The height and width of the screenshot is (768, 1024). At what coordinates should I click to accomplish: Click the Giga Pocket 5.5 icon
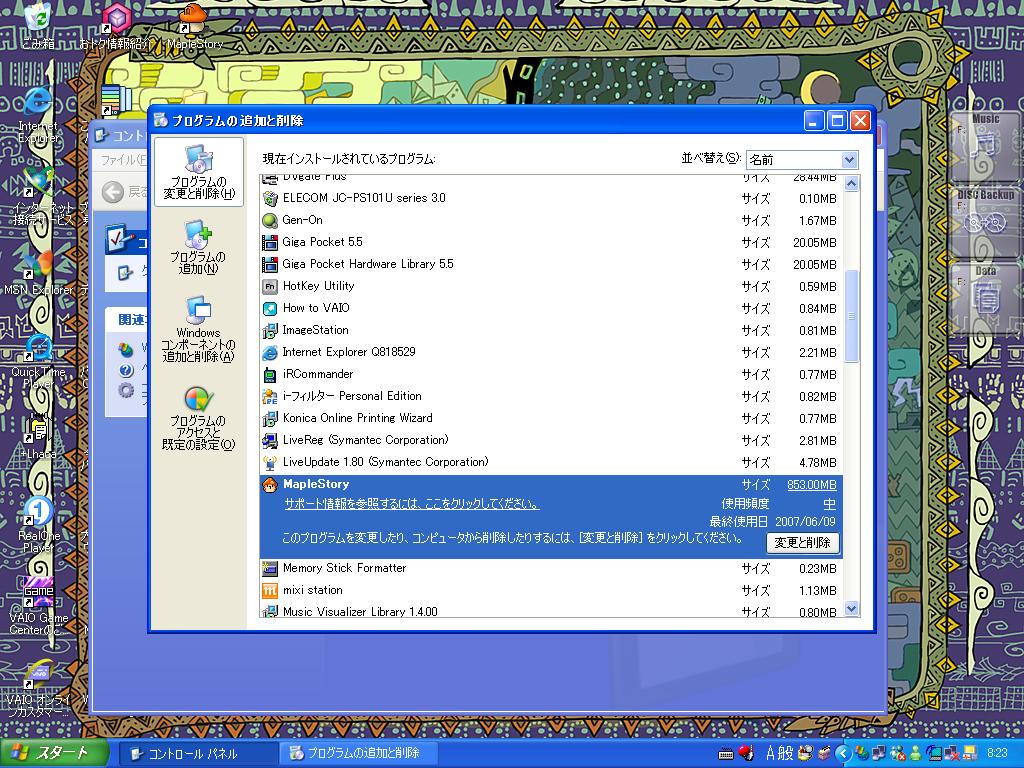tap(270, 242)
